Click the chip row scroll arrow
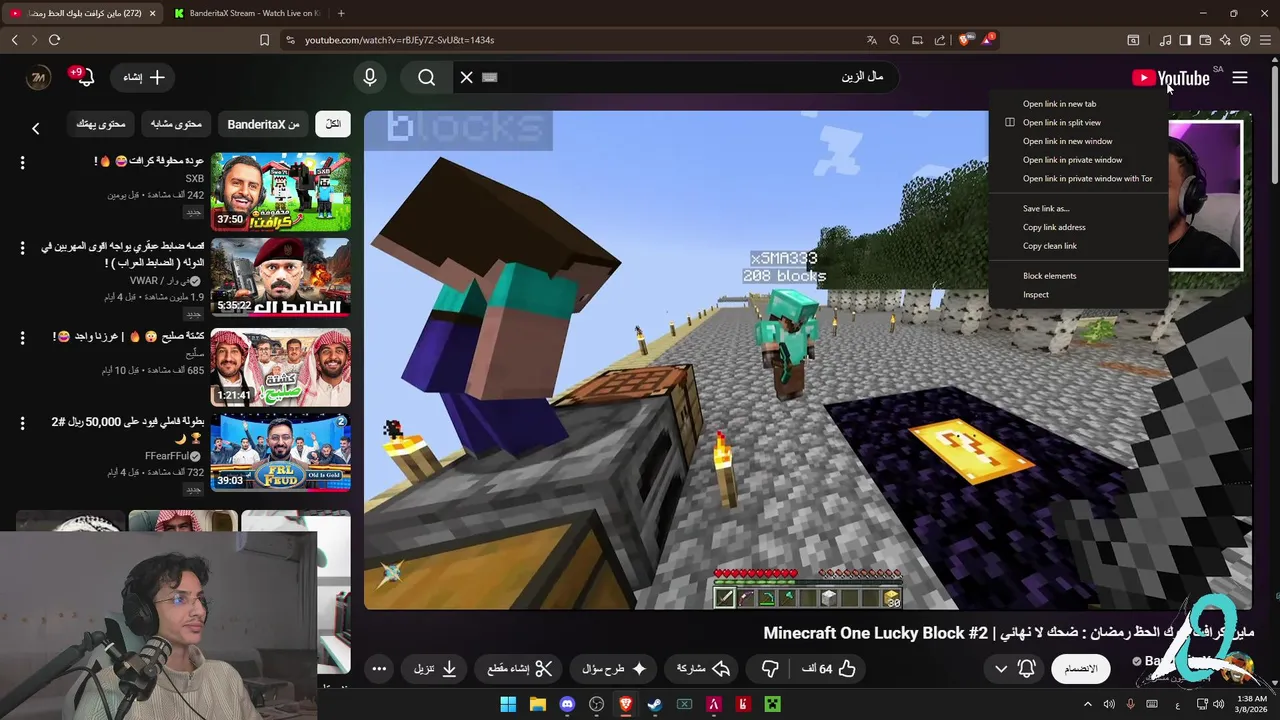This screenshot has height=720, width=1280. pos(36,128)
